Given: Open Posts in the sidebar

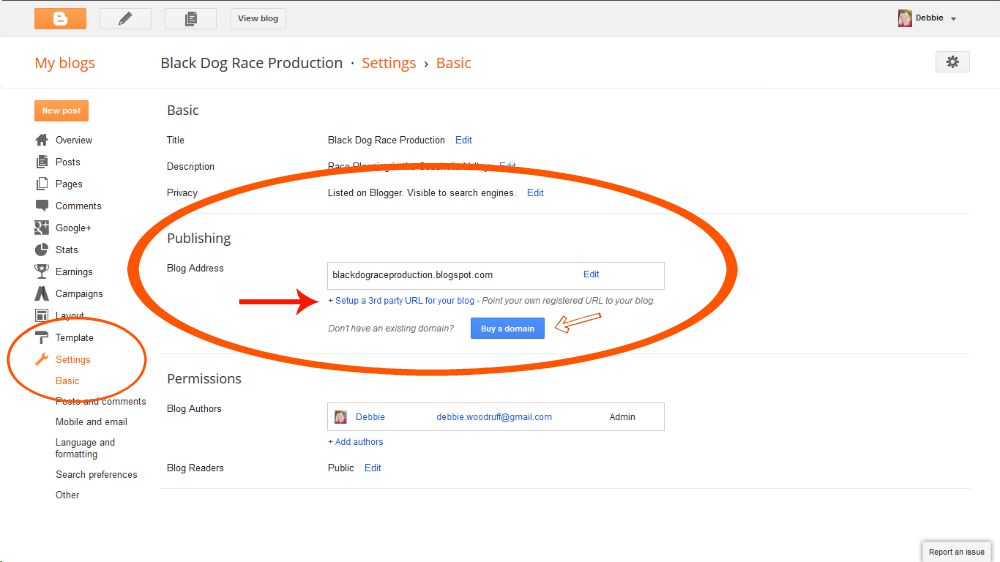Looking at the screenshot, I should pos(68,162).
